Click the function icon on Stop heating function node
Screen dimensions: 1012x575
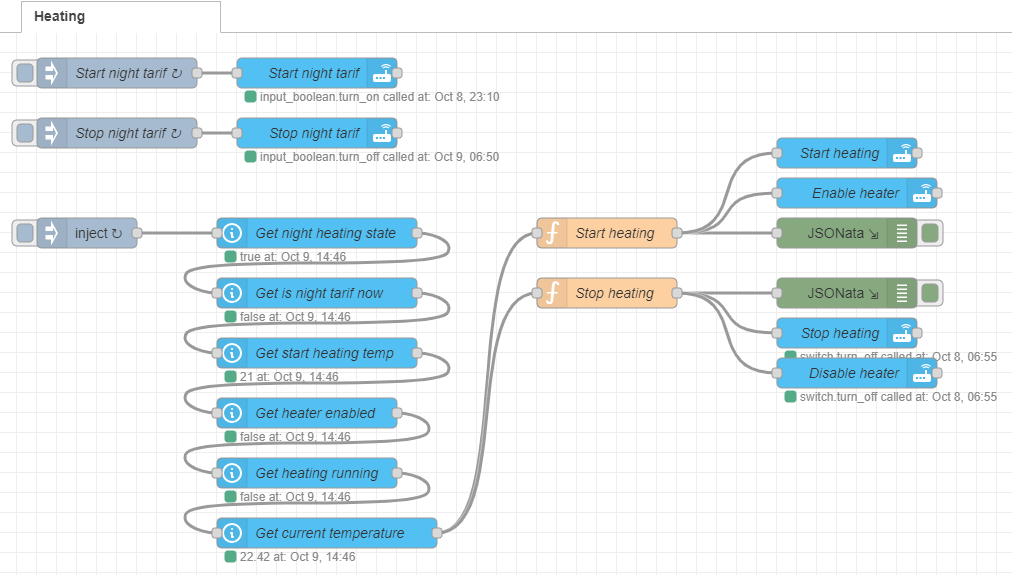(552, 293)
